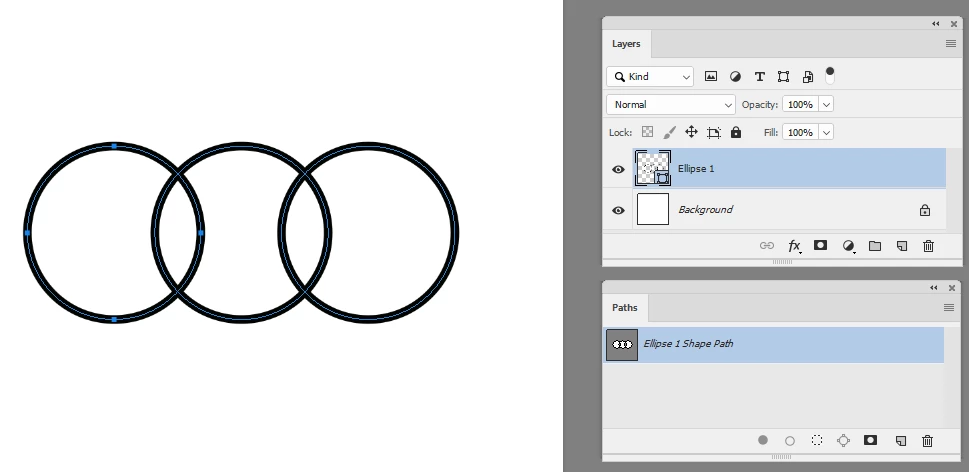This screenshot has width=969, height=472.
Task: Click top anchor point of left circle
Action: click(114, 146)
